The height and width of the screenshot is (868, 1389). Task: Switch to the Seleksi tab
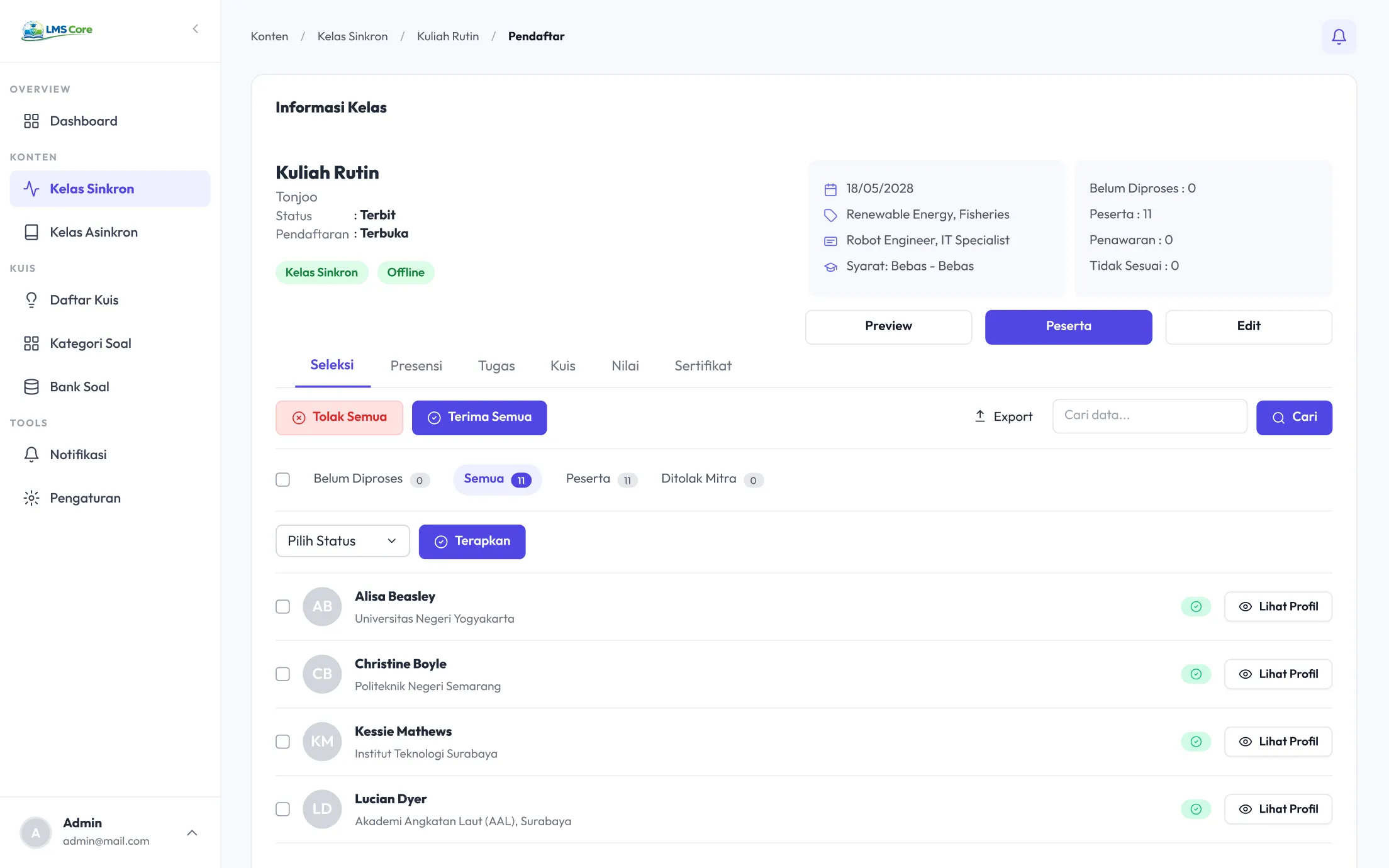(332, 365)
